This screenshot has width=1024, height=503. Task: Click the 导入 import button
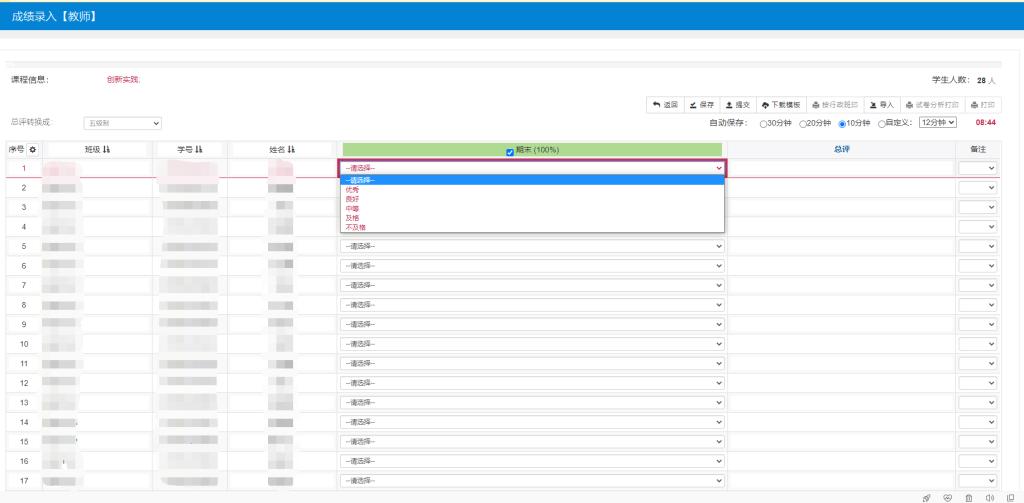(x=881, y=104)
